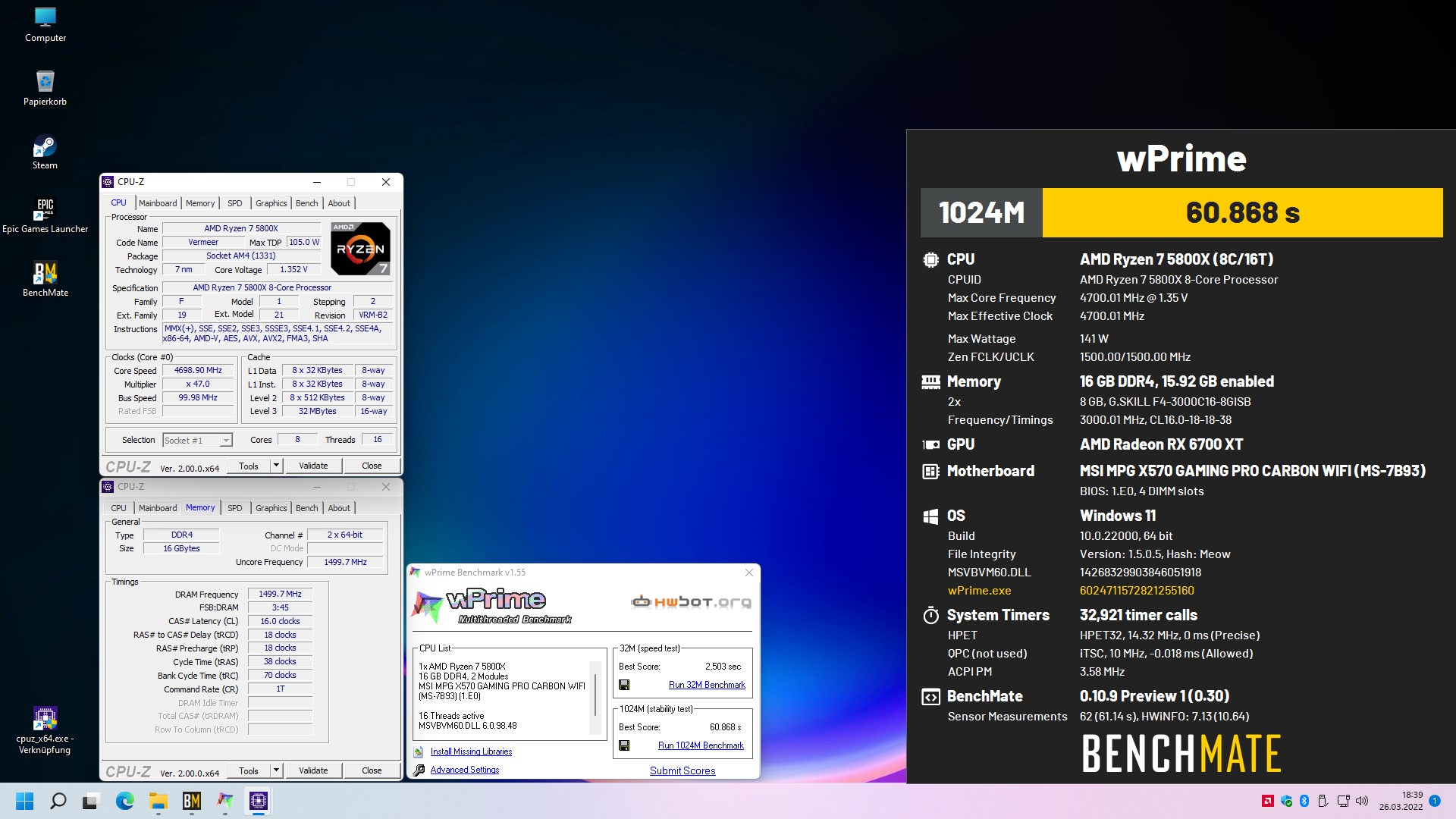Switch to BenchMate taskbar icon
The height and width of the screenshot is (819, 1456).
191,801
